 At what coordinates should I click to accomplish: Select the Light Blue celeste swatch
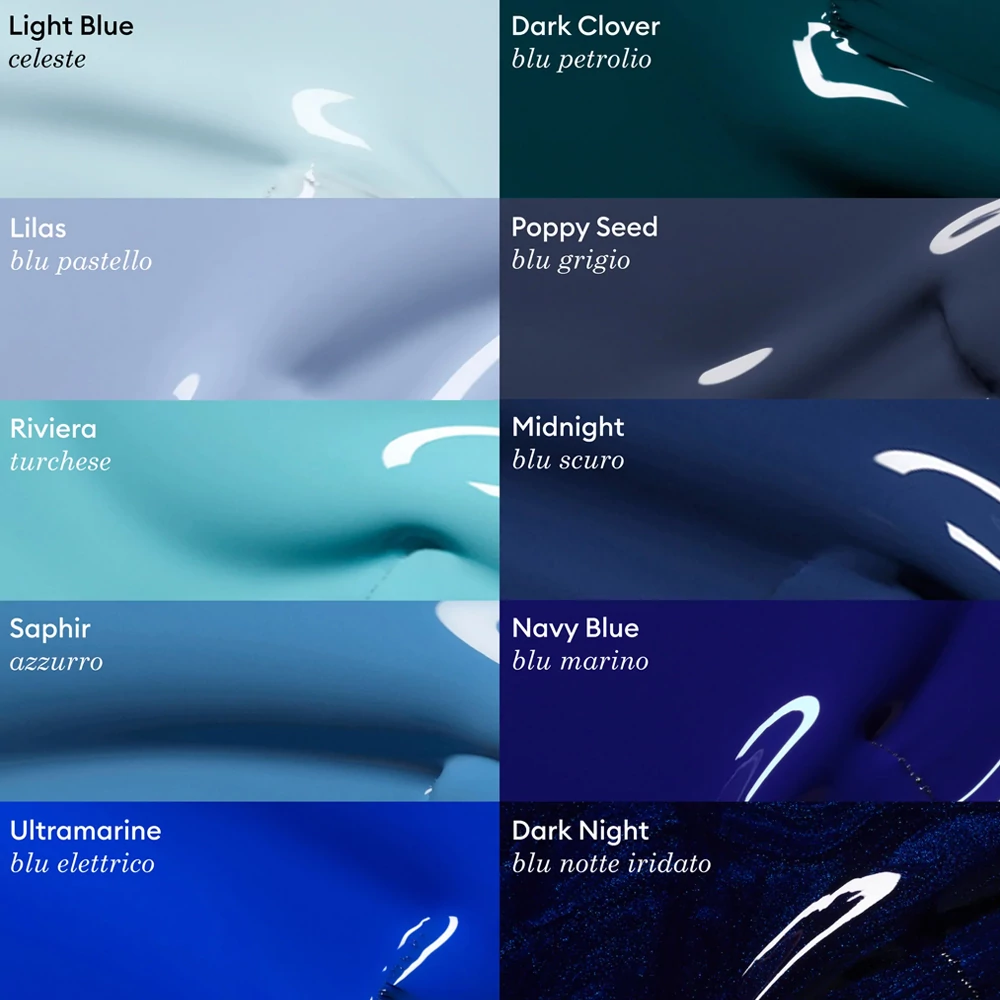click(x=249, y=99)
